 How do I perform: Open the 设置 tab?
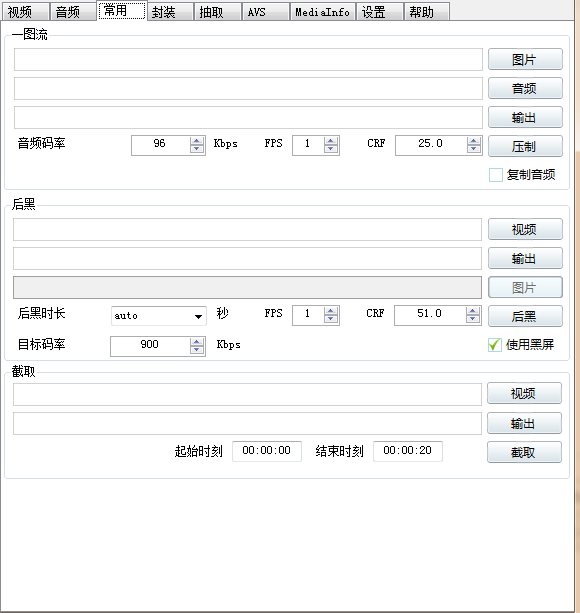pyautogui.click(x=379, y=12)
